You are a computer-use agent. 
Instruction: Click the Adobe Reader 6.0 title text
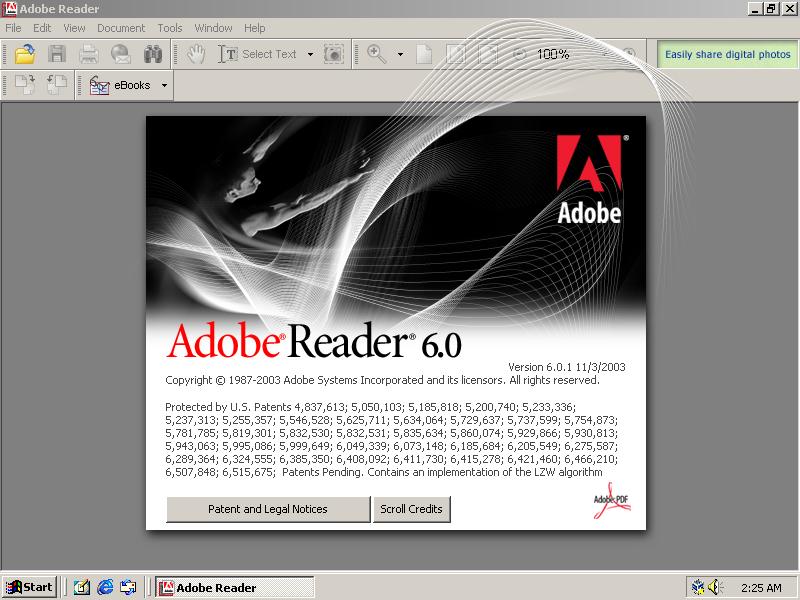(314, 341)
